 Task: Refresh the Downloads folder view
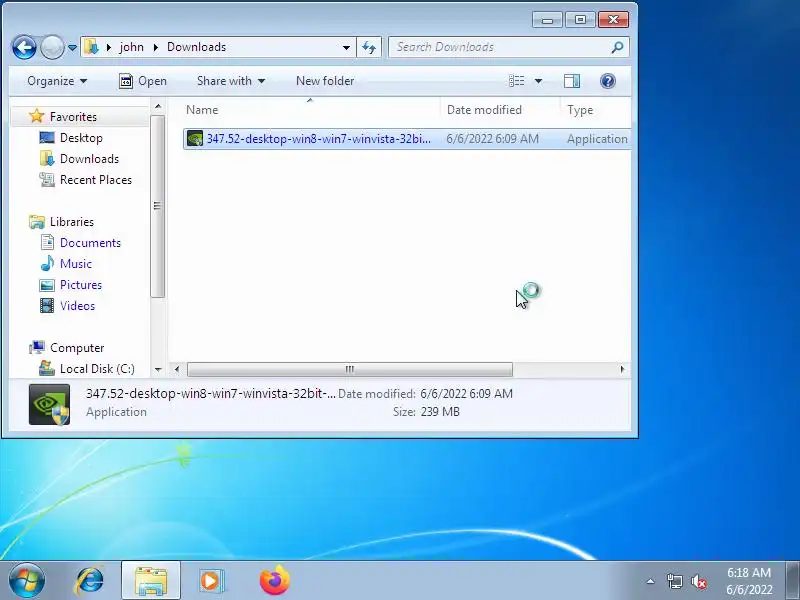[369, 47]
